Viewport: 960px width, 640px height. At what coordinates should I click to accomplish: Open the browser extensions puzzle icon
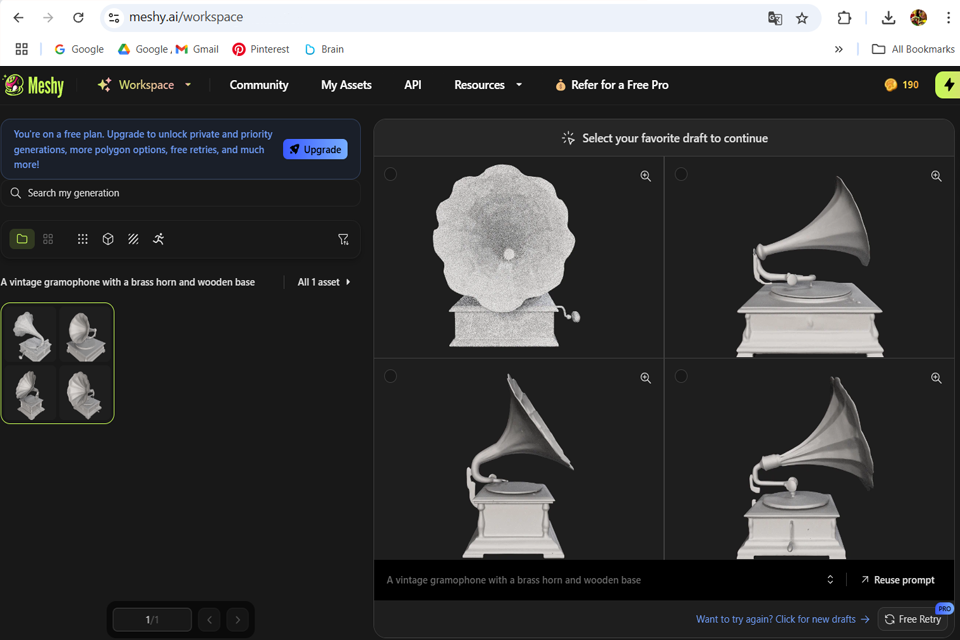(844, 18)
